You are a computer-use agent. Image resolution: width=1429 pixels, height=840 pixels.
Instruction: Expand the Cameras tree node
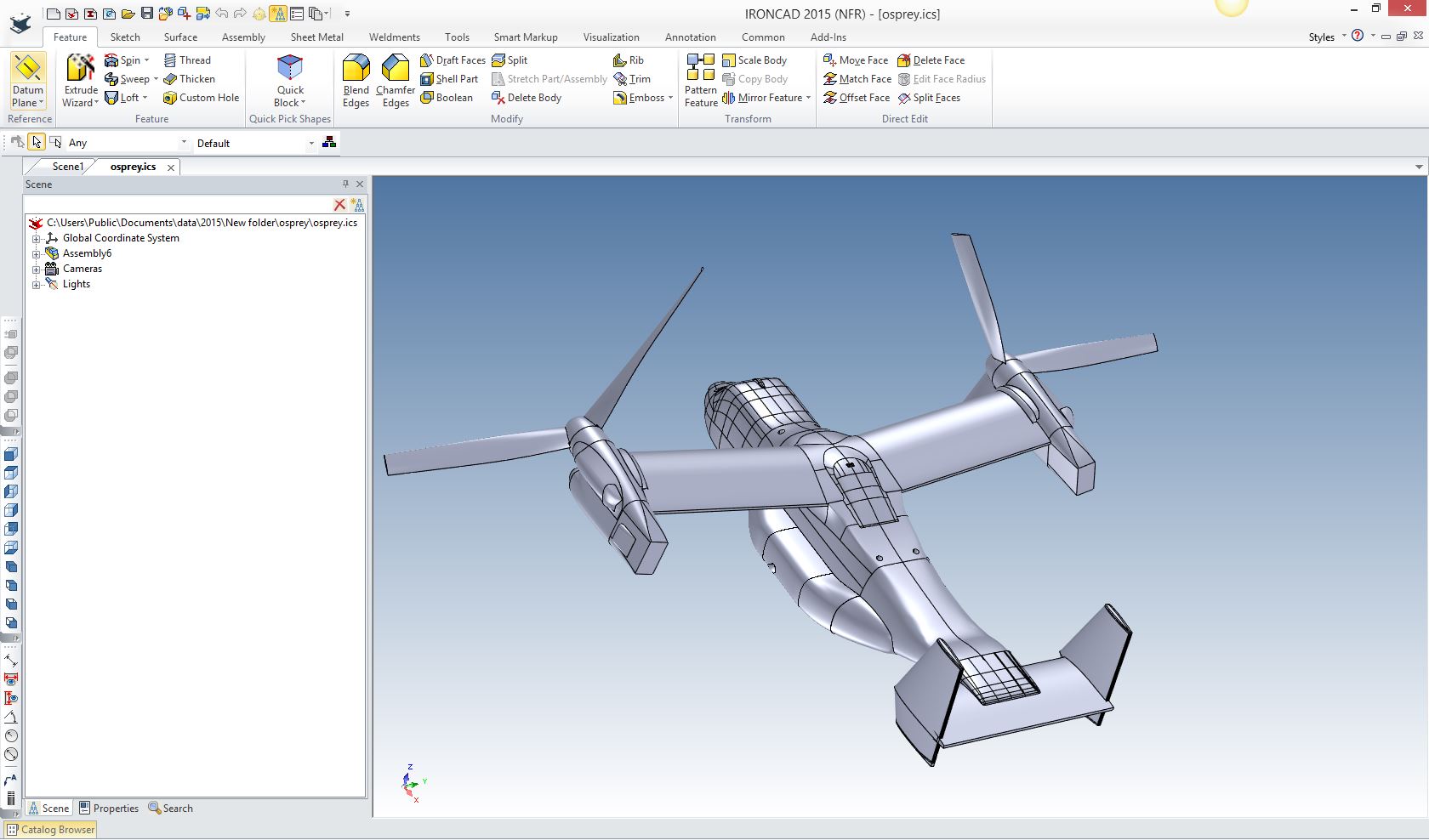pos(37,270)
